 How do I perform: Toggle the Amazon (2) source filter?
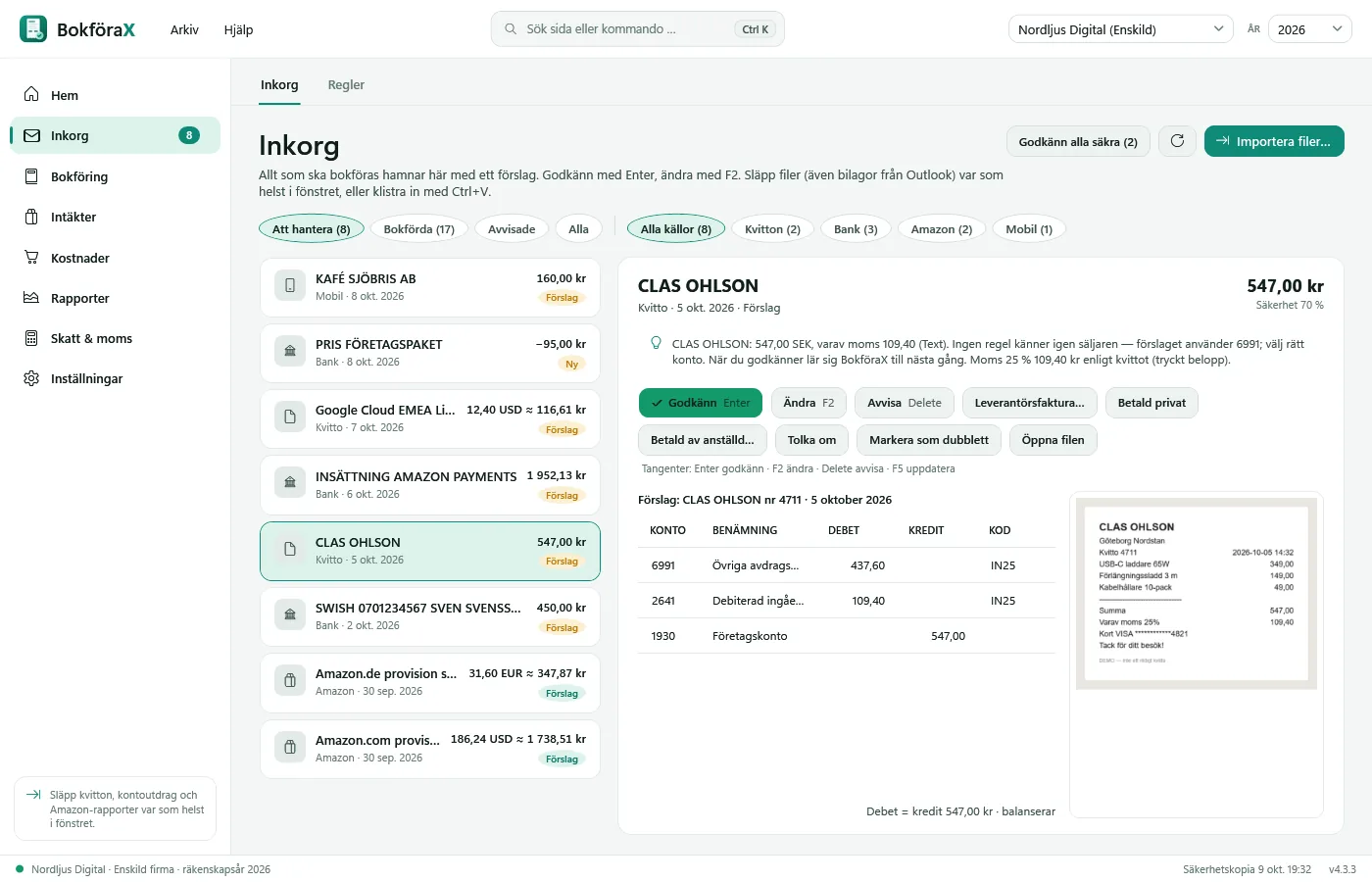[942, 229]
